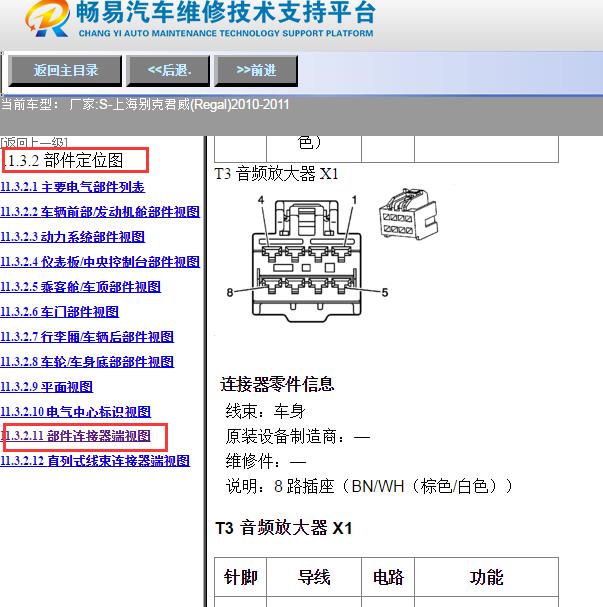
Task: Click the T3 音频放大器 X1 caption above the diagram
Action: pos(276,173)
